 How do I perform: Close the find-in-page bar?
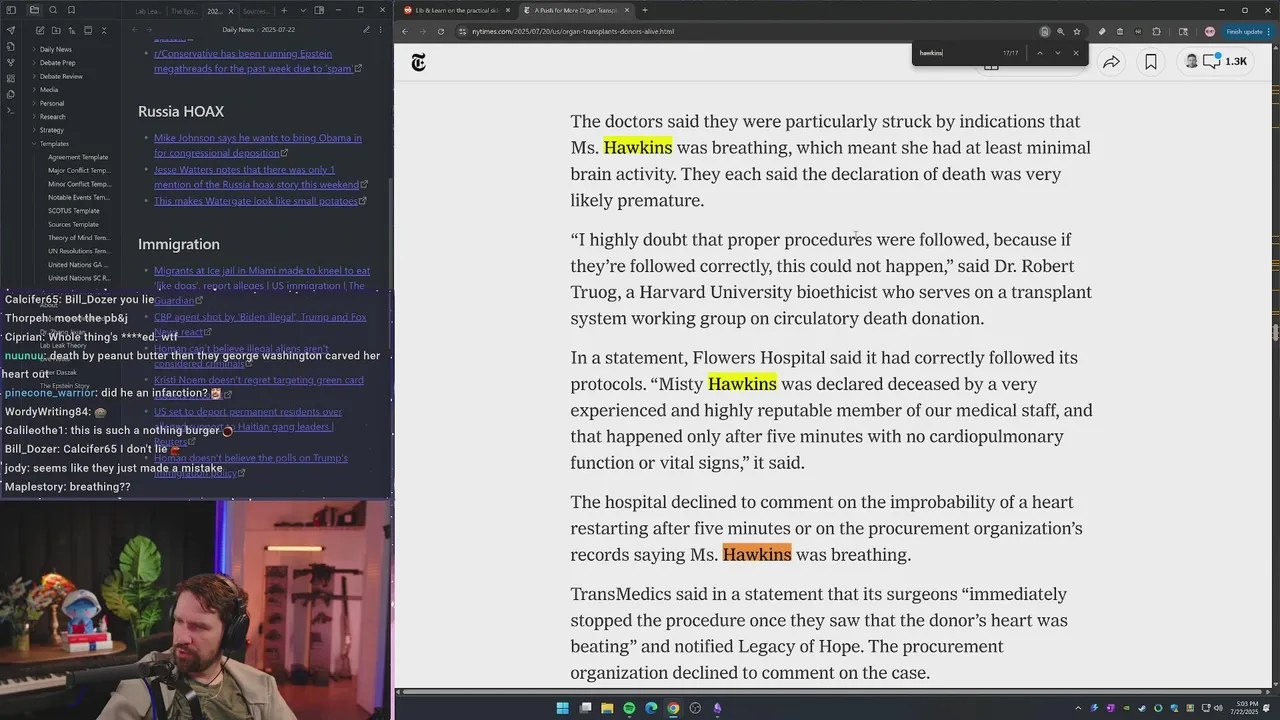click(x=1076, y=53)
